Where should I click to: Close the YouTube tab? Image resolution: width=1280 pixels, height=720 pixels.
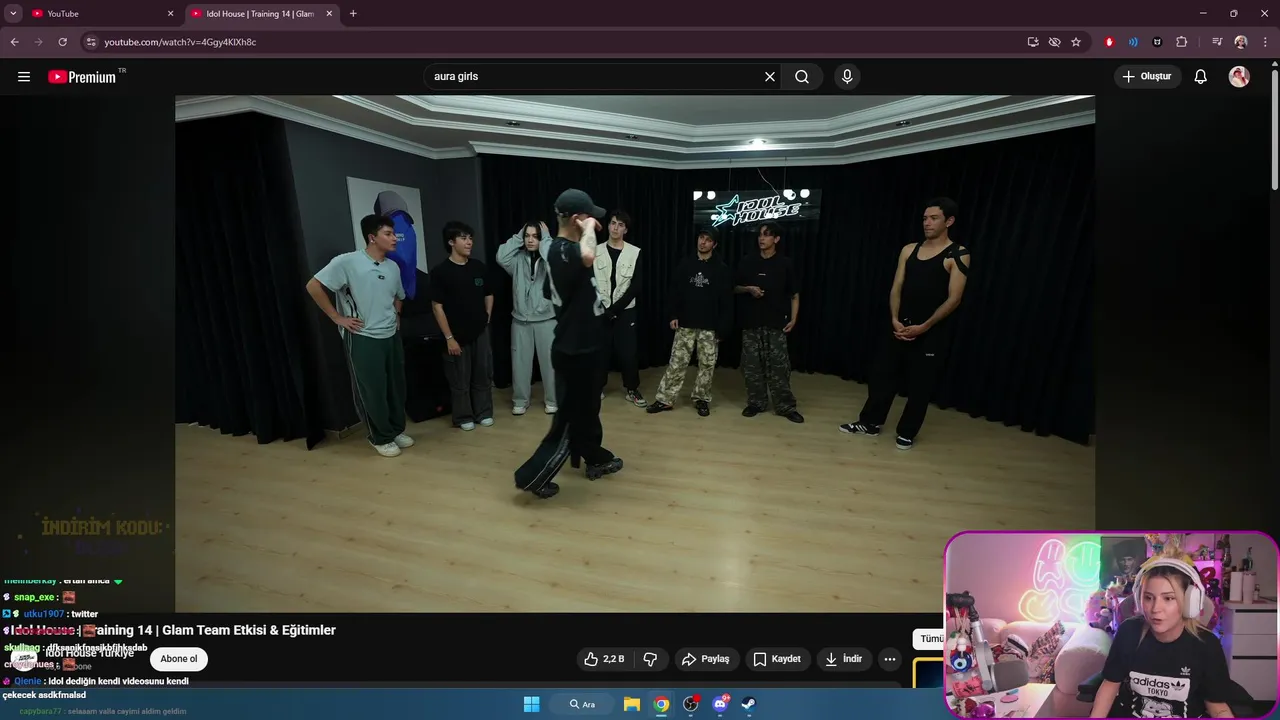170,14
